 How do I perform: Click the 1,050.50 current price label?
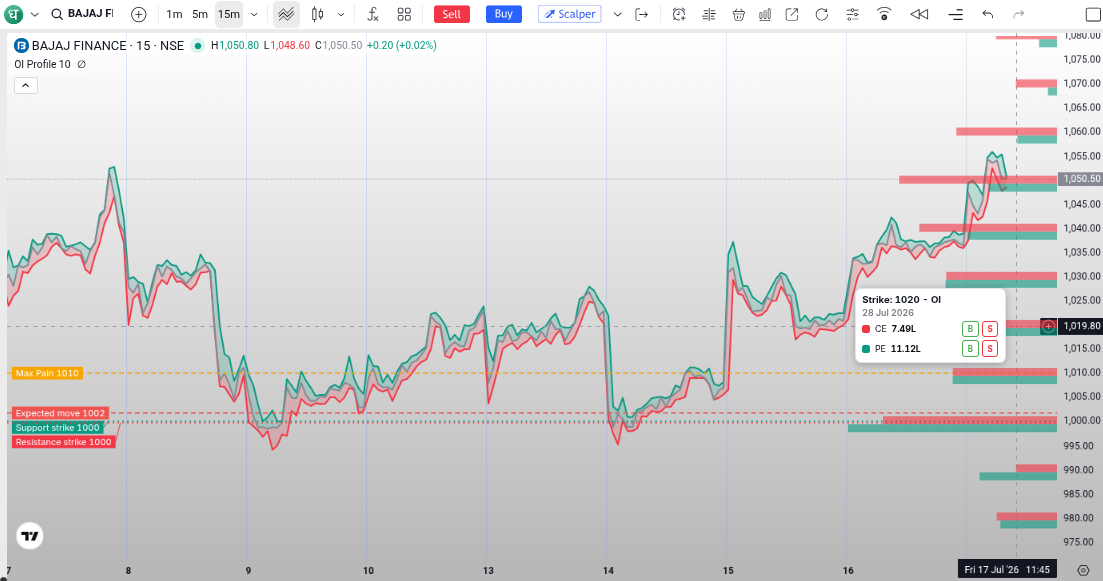(1082, 179)
